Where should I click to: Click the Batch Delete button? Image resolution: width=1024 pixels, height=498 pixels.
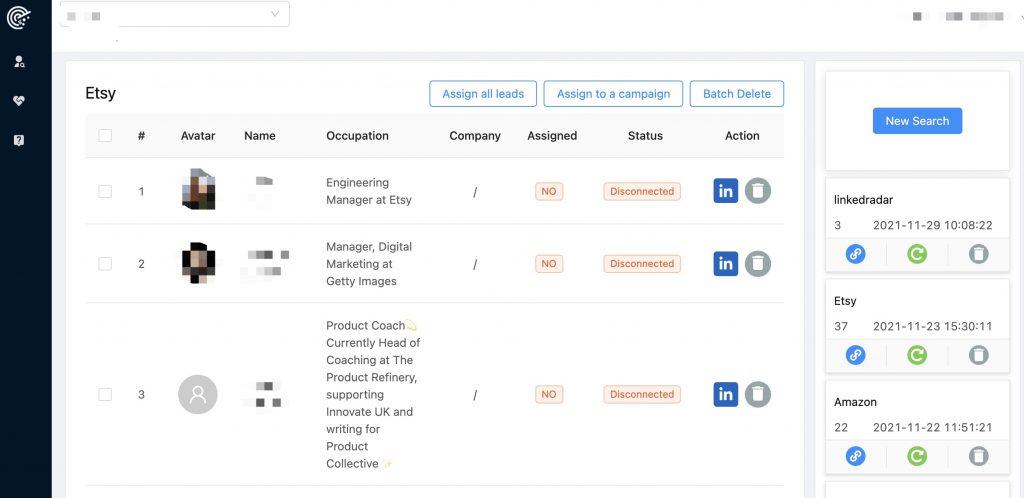737,94
